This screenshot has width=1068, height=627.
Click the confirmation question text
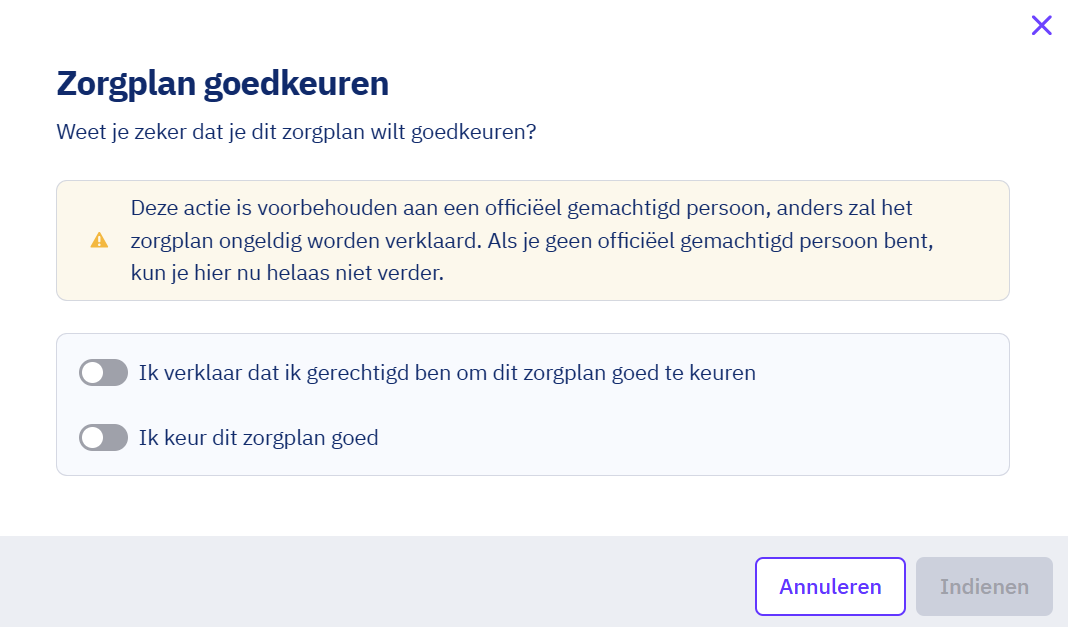pos(296,131)
